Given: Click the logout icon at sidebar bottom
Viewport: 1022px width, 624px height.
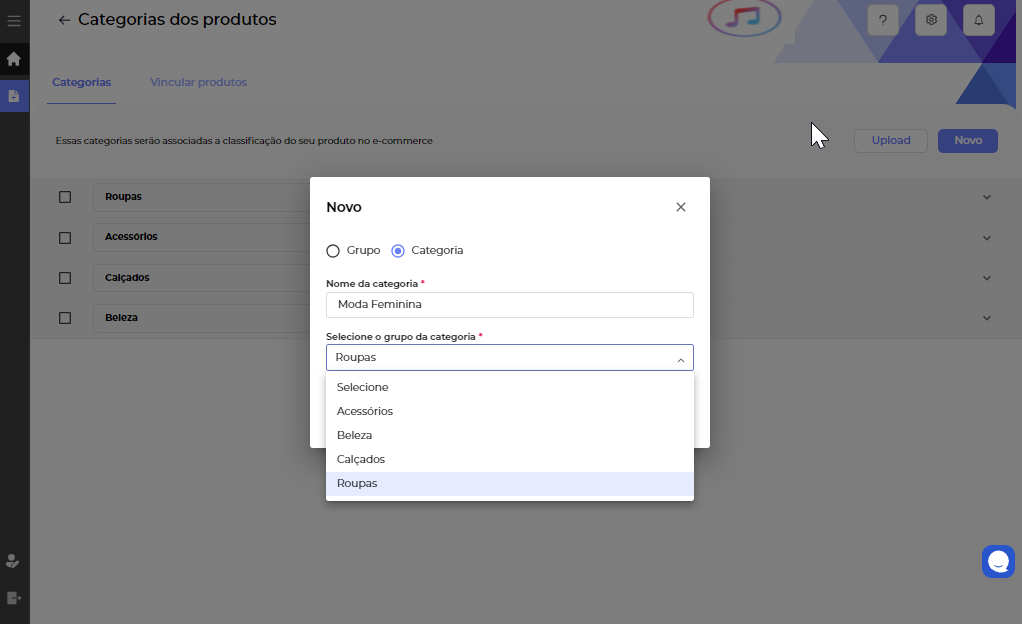Looking at the screenshot, I should click(13, 598).
